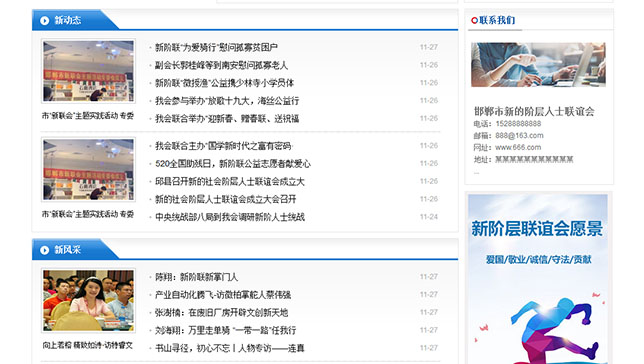Open article 中央统战部八局到我会调研新阶人士统战

click(230, 217)
